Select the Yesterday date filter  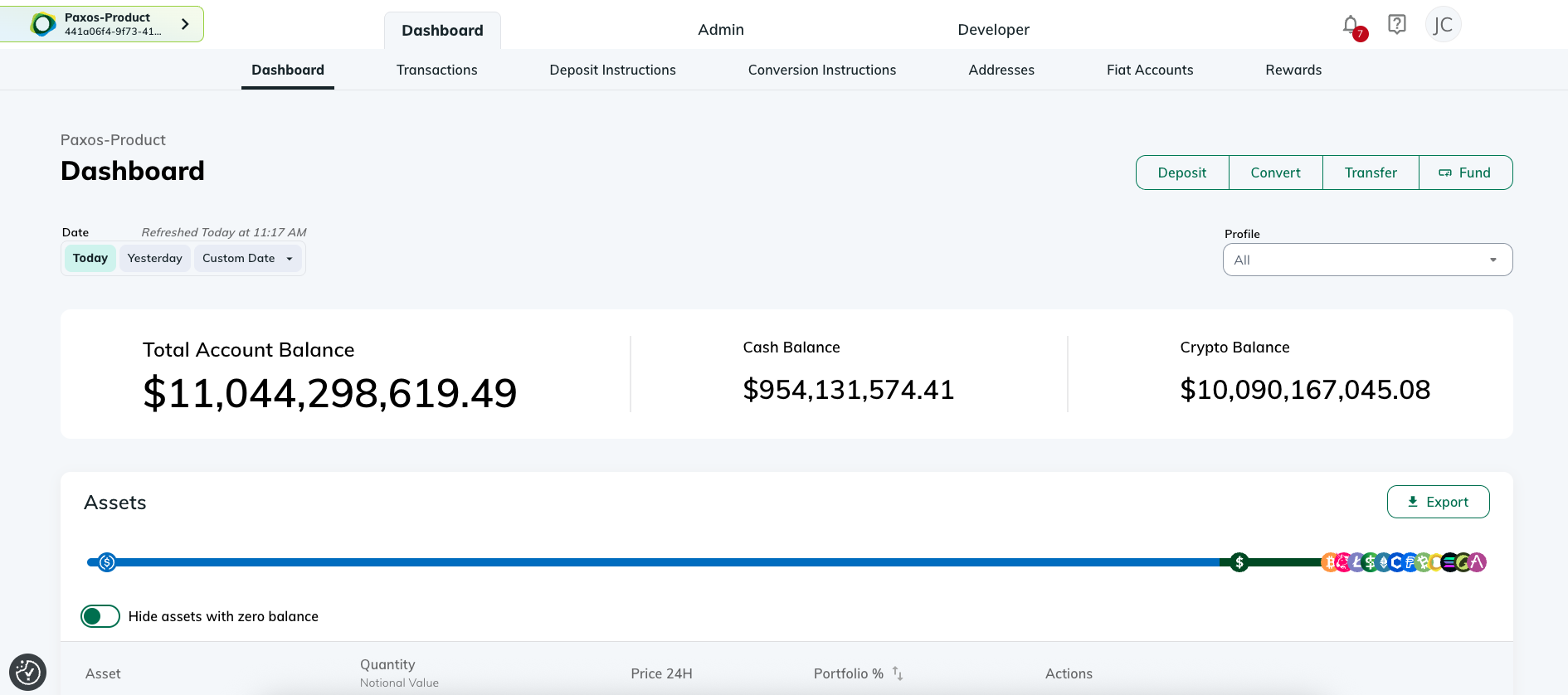click(155, 258)
